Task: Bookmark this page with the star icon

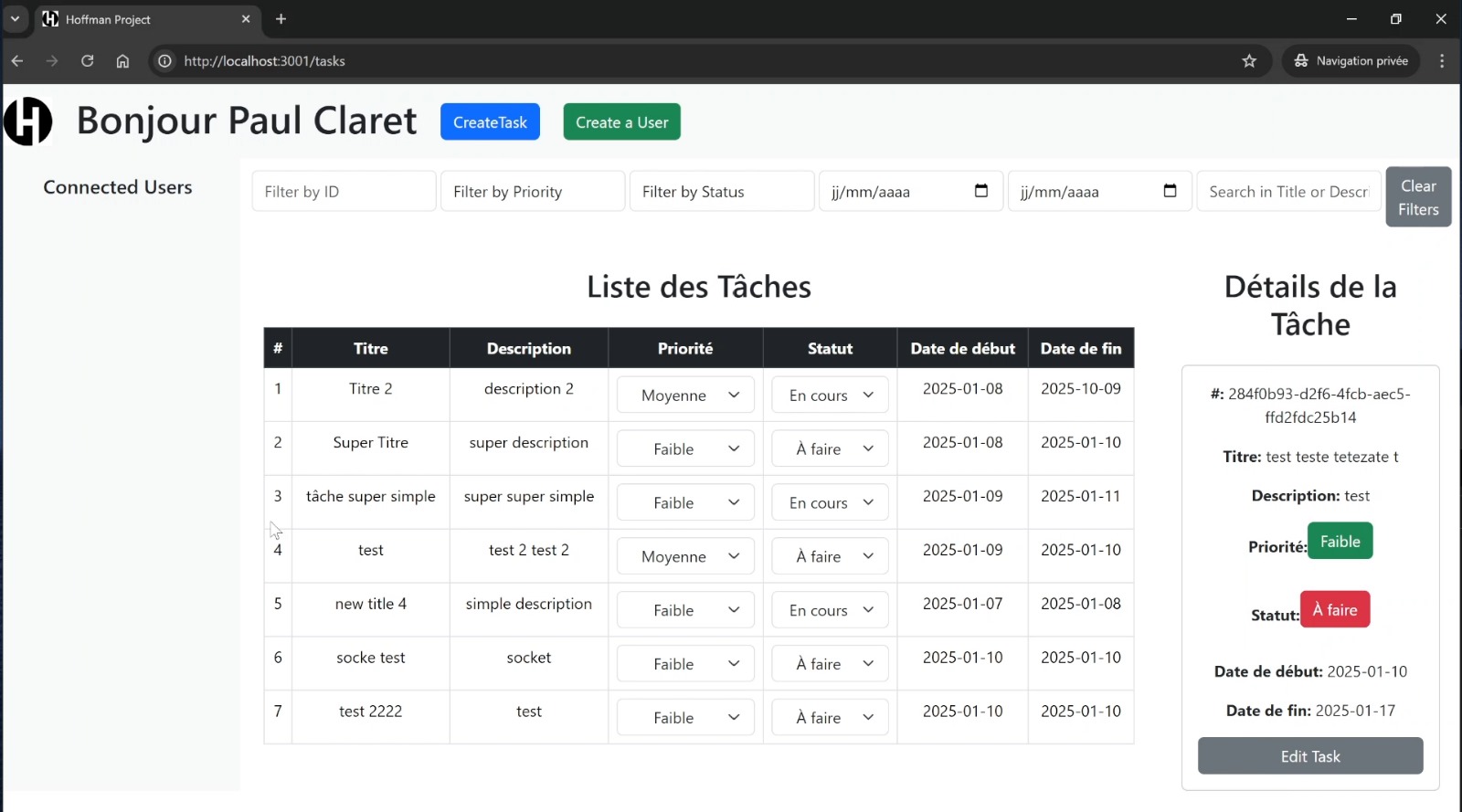Action: [1249, 61]
